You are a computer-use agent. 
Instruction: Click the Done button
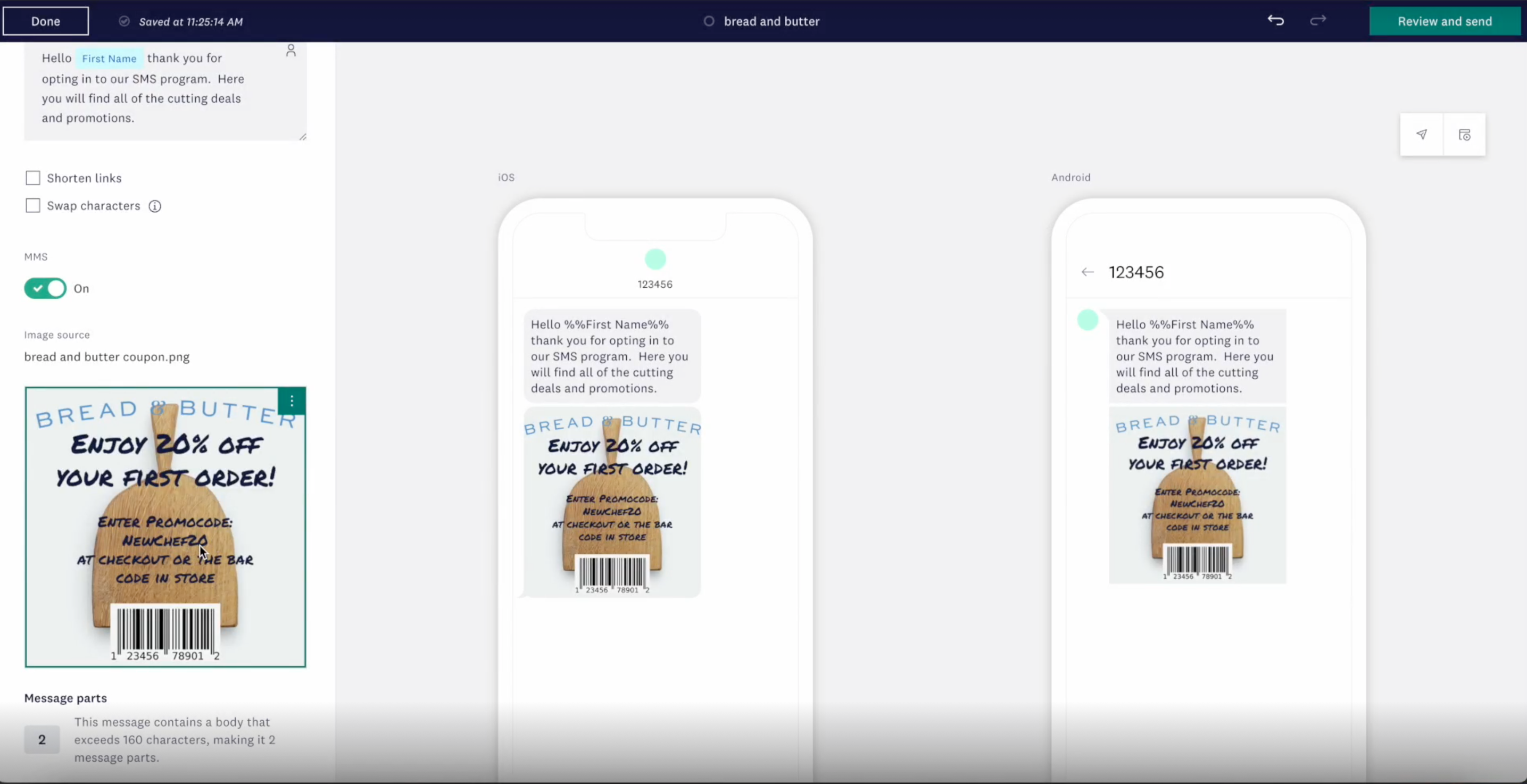(x=46, y=21)
